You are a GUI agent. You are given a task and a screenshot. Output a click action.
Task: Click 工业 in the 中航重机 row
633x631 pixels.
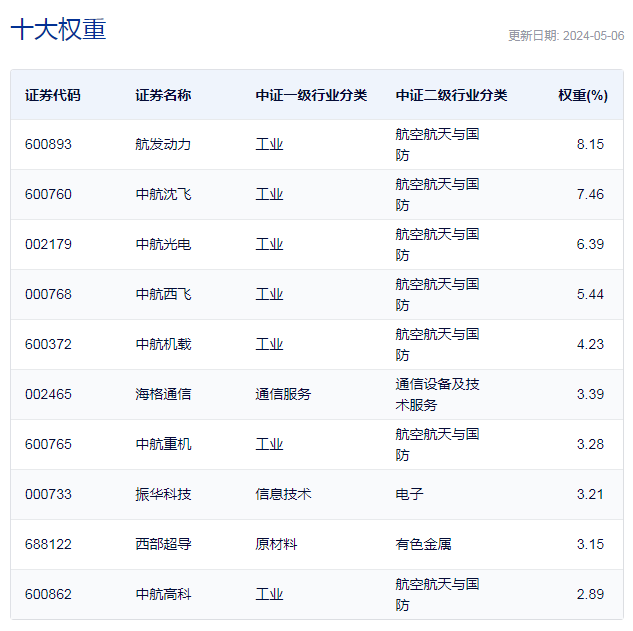tap(269, 444)
